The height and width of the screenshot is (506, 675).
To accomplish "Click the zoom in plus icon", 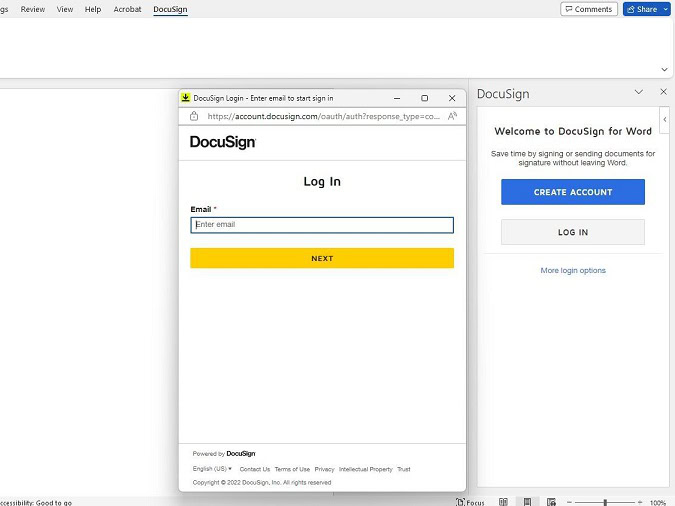I will 638,502.
